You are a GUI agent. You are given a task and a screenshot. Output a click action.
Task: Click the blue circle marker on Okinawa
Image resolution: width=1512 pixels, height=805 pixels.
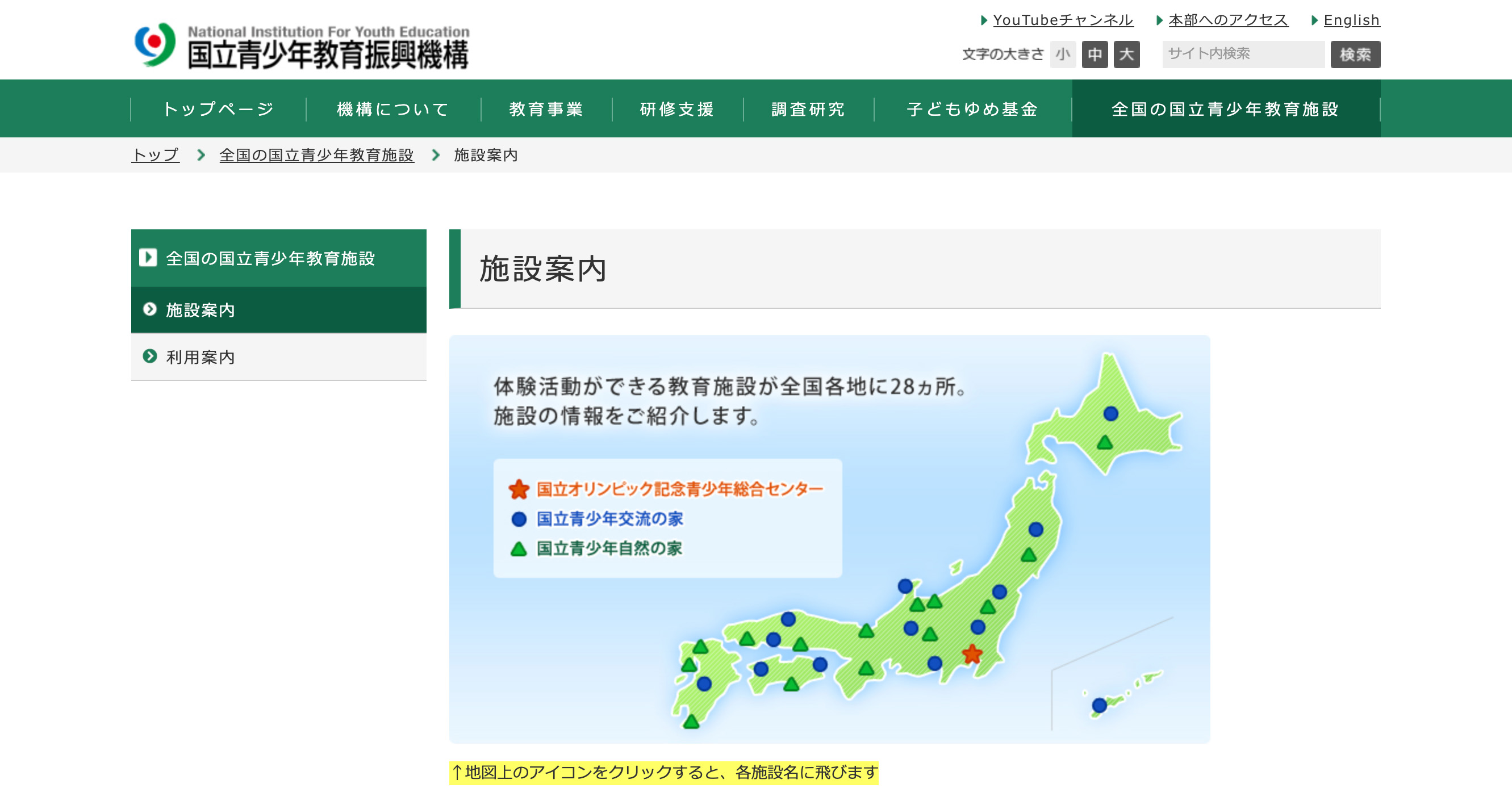[x=1100, y=705]
